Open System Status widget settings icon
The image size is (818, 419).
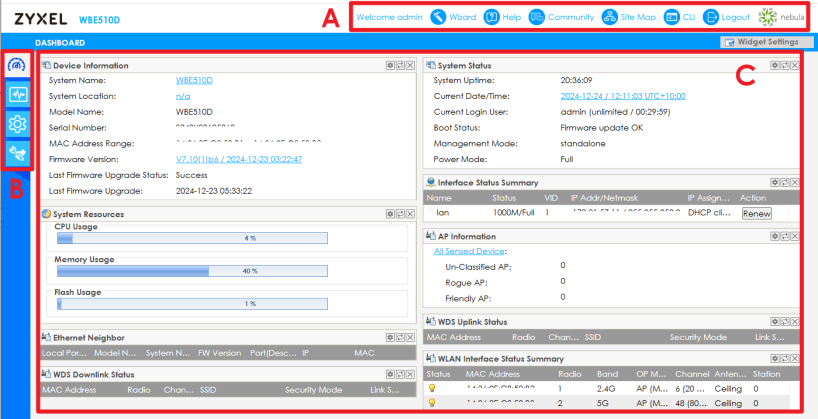pos(775,65)
